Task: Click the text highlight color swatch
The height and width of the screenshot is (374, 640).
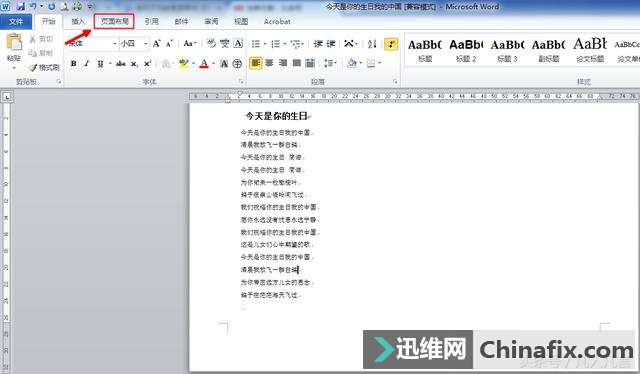Action: point(183,64)
